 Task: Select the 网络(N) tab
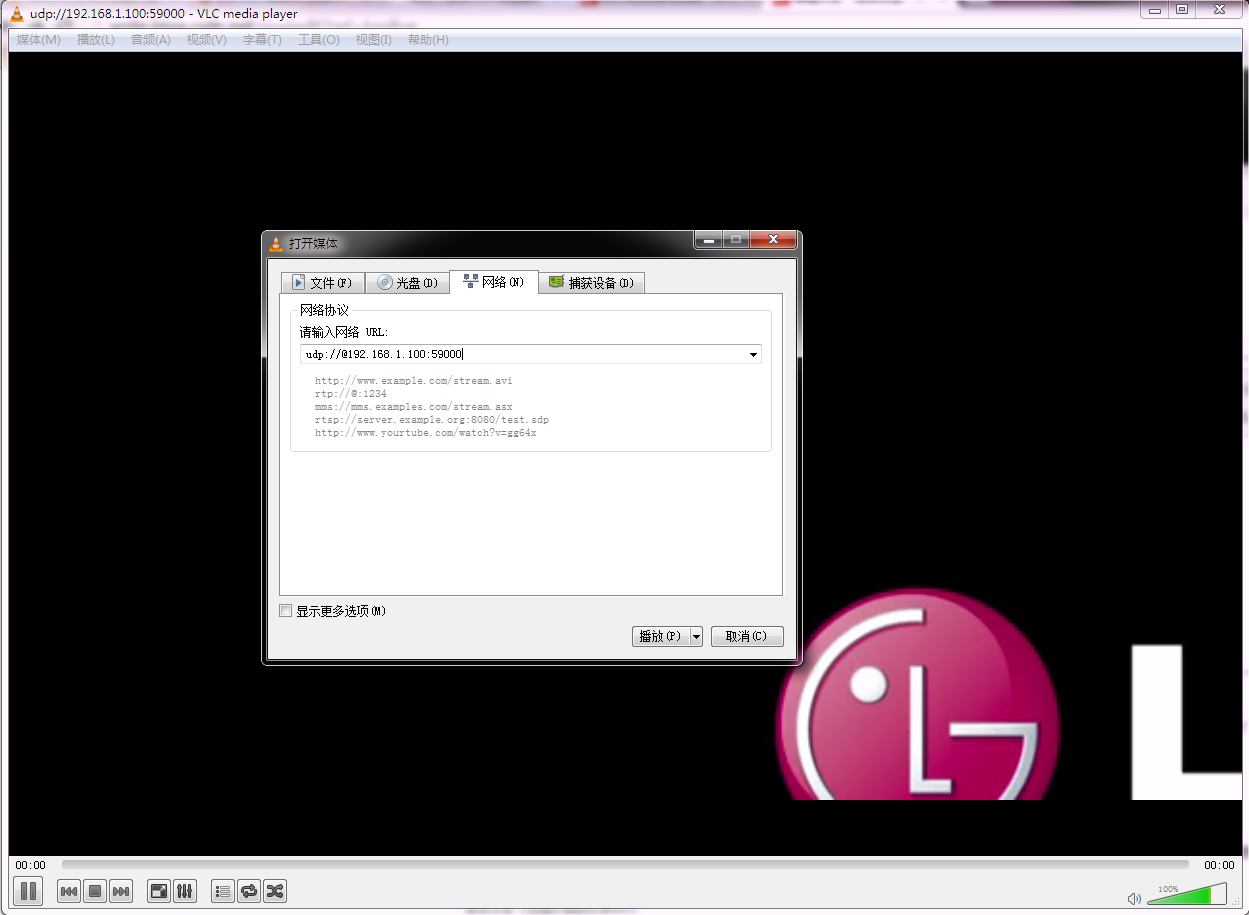pos(494,282)
